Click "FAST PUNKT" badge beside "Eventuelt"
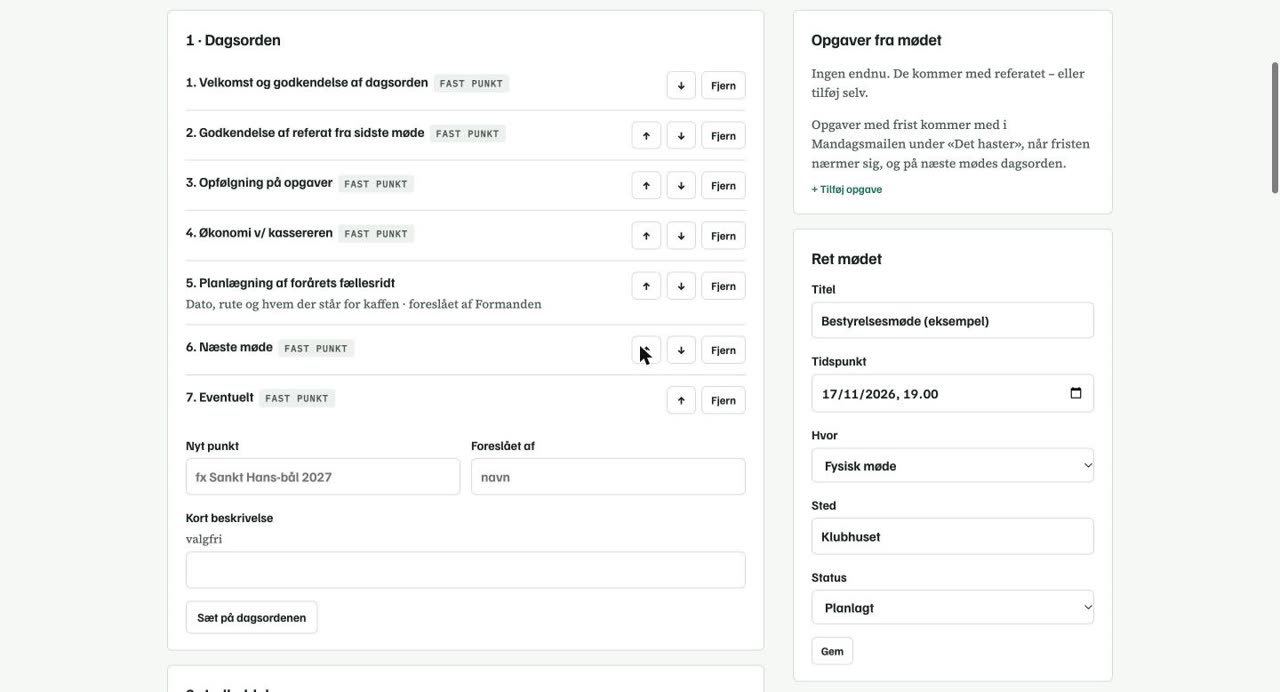The width and height of the screenshot is (1280, 692). pos(297,398)
